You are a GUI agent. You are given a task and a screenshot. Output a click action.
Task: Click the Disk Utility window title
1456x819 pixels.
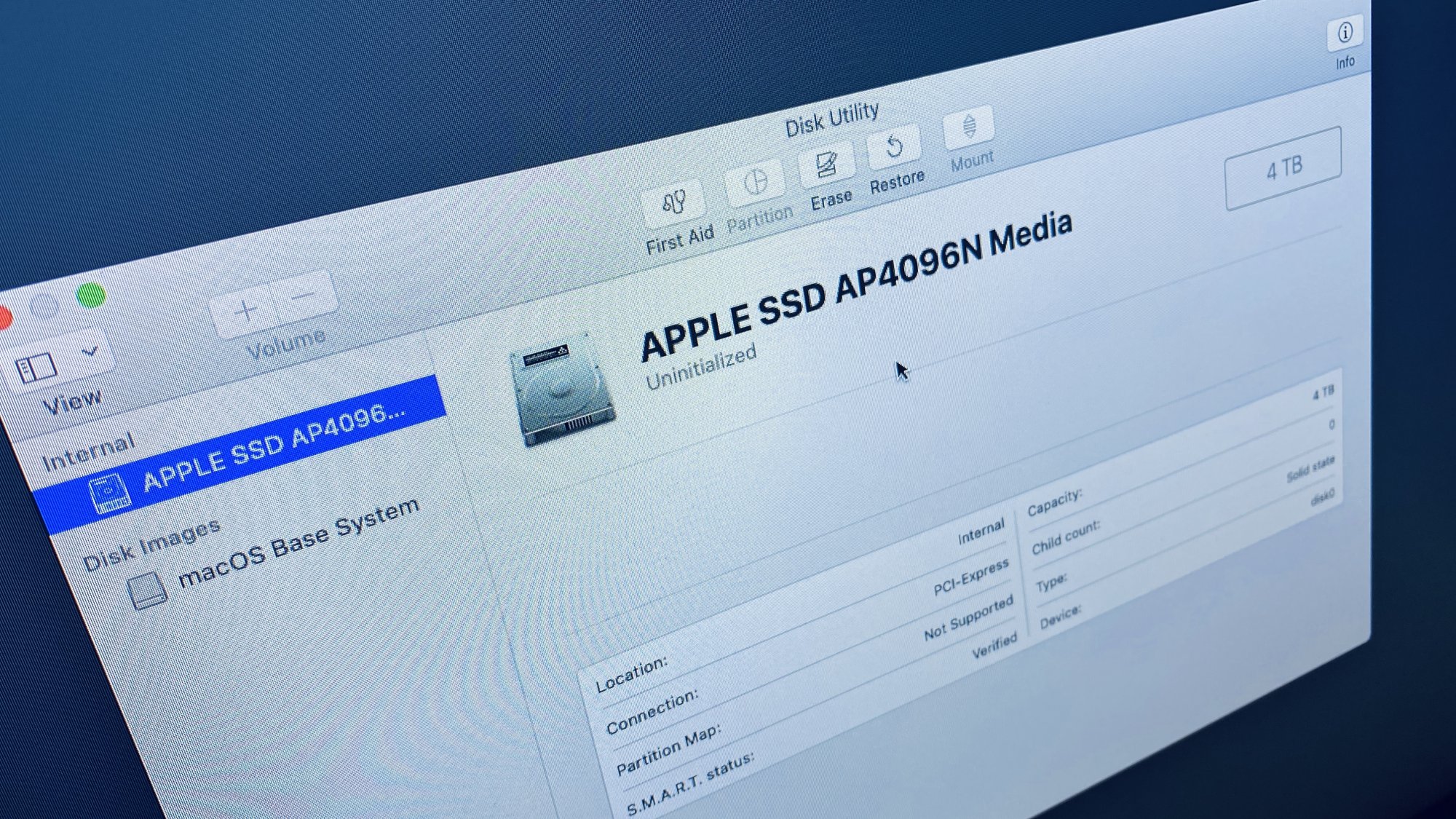click(x=831, y=119)
